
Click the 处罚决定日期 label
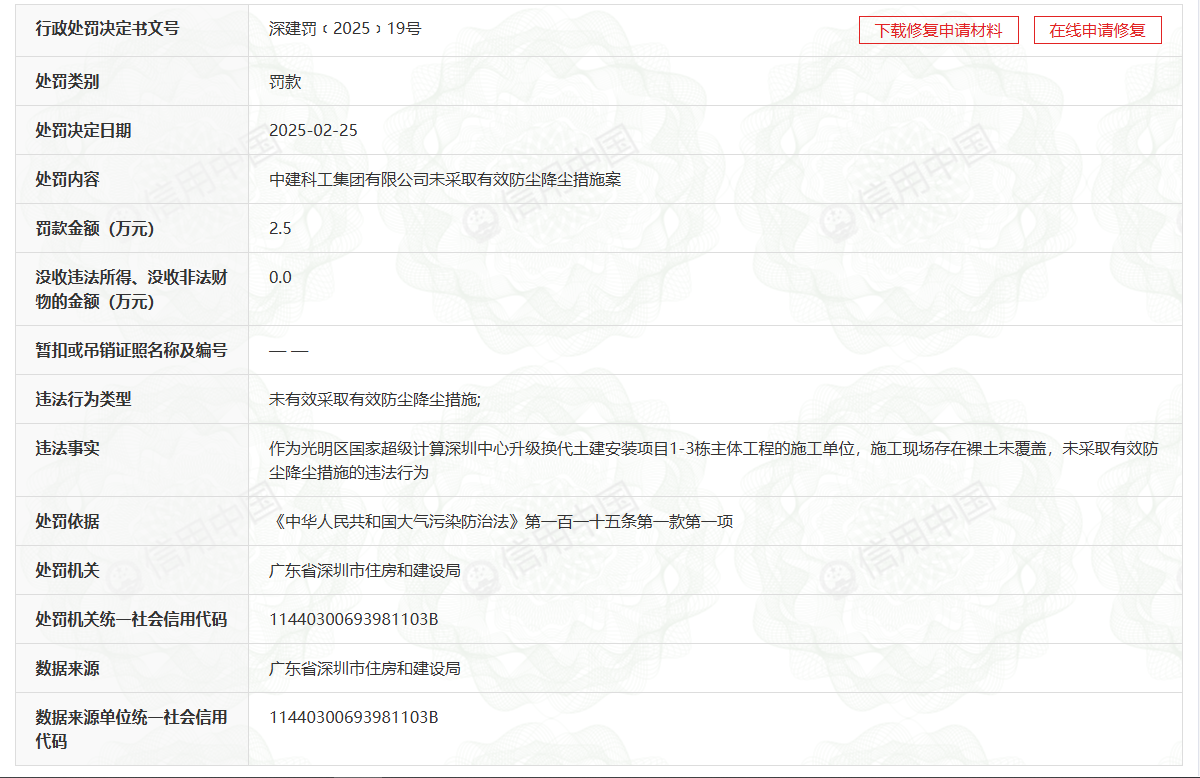(83, 131)
